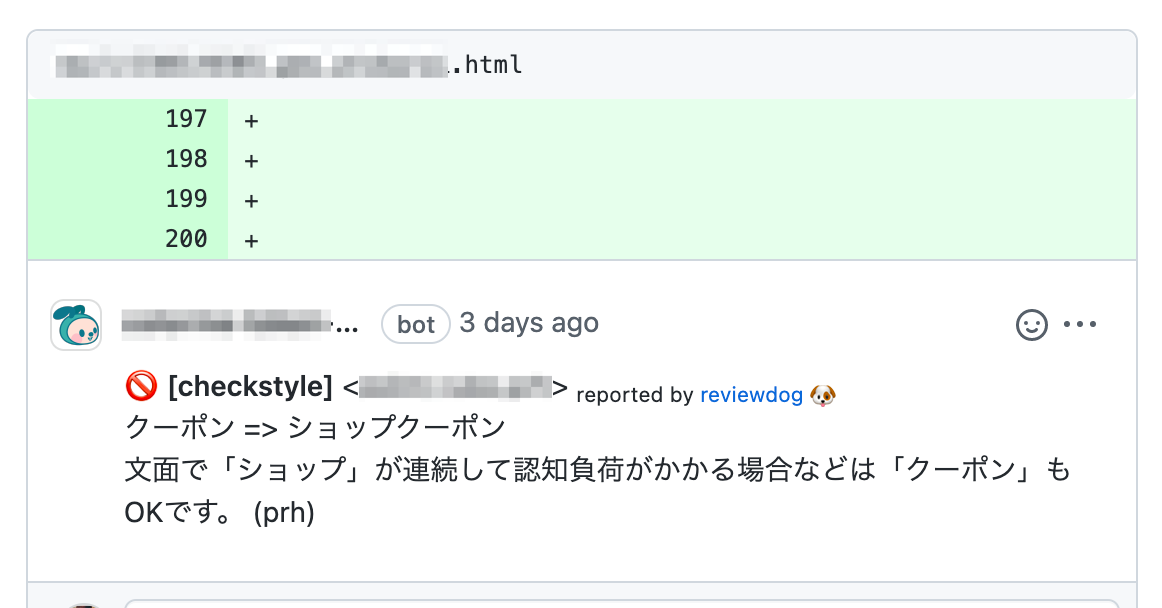Click the bot's mascot avatar image
1162x608 pixels.
[75, 323]
